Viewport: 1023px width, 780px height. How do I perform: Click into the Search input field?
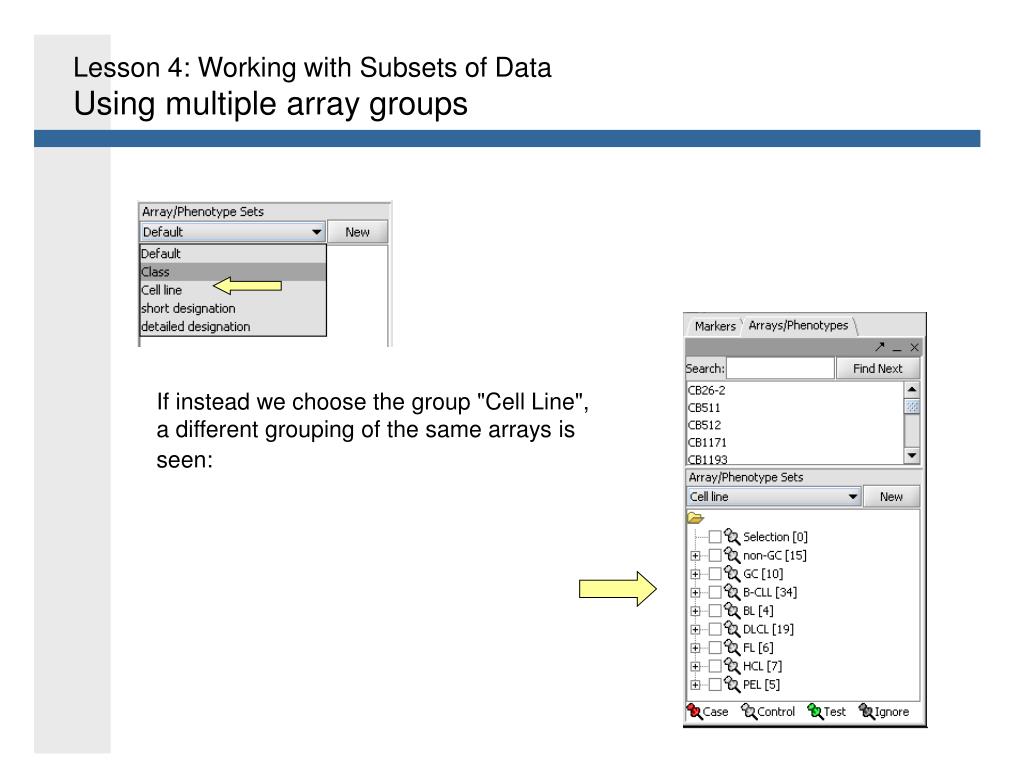click(780, 368)
